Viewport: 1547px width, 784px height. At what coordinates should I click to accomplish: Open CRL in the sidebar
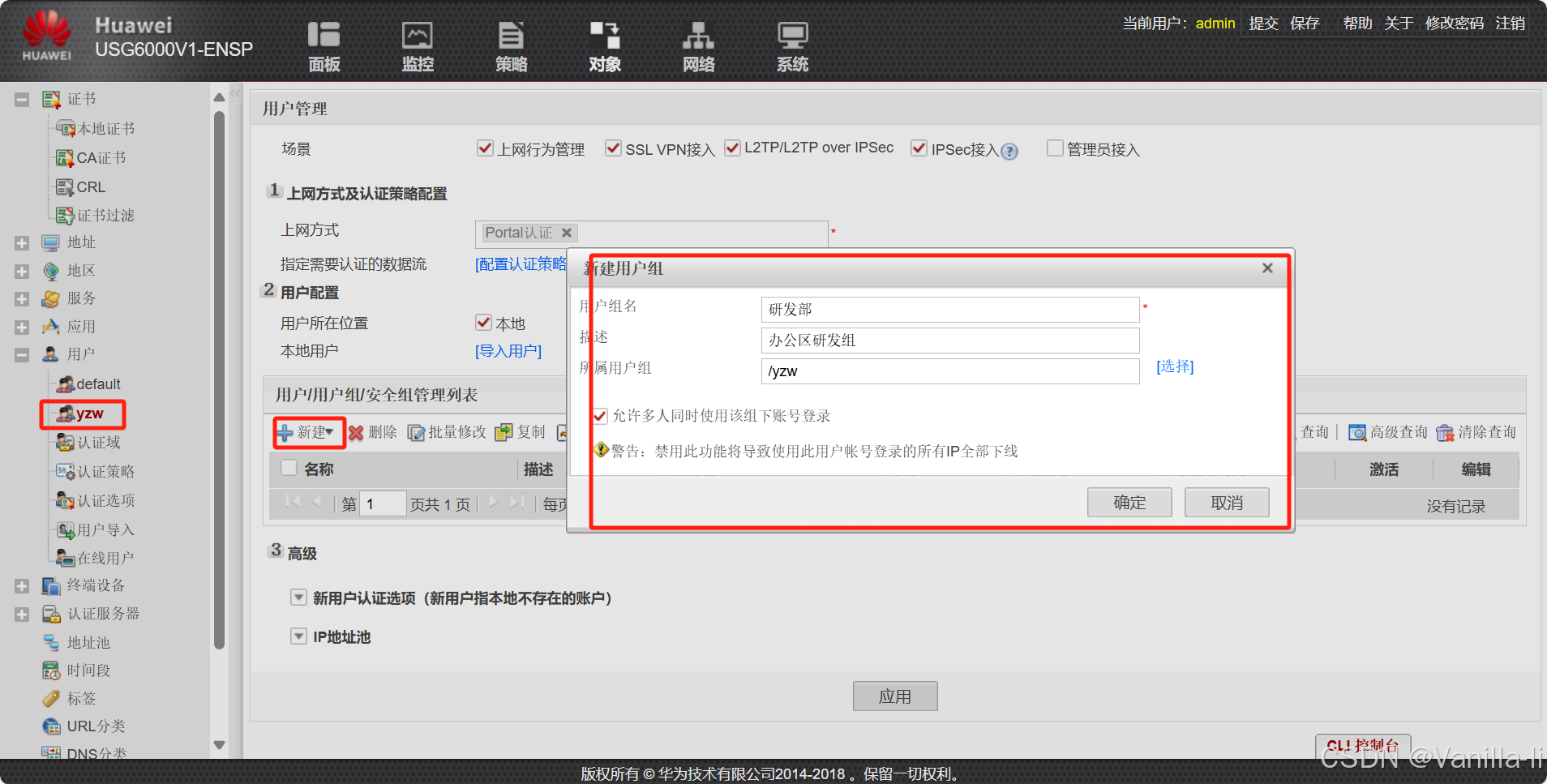[x=91, y=187]
